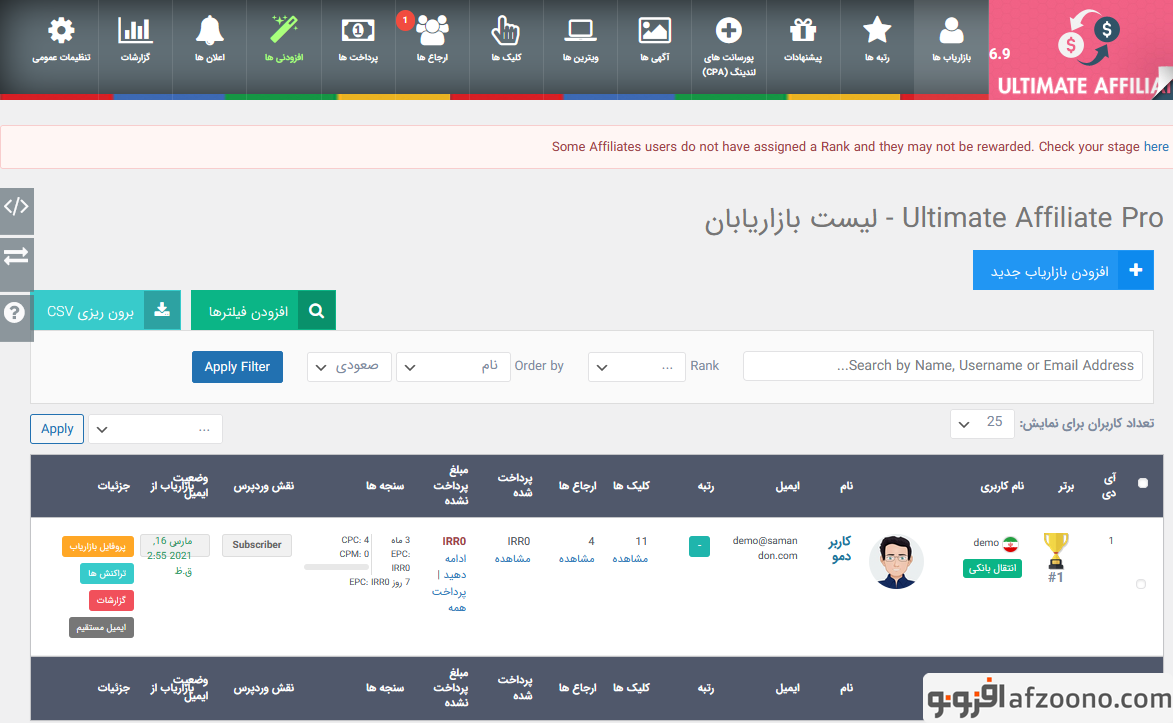Open affiliate profile orange button (پروفایل بازاریاب)
The height and width of the screenshot is (723, 1173).
coord(98,546)
